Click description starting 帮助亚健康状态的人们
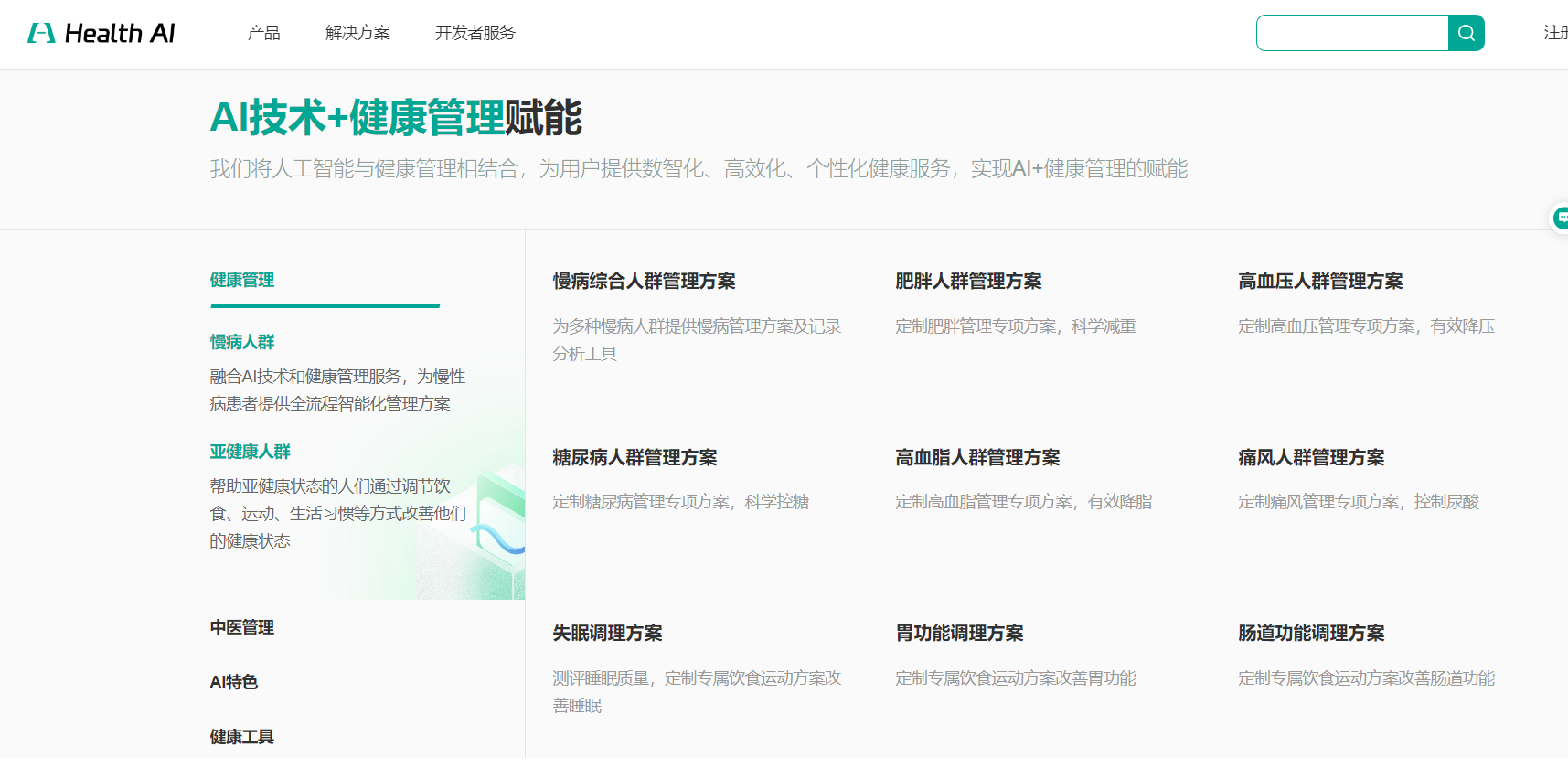 (337, 514)
